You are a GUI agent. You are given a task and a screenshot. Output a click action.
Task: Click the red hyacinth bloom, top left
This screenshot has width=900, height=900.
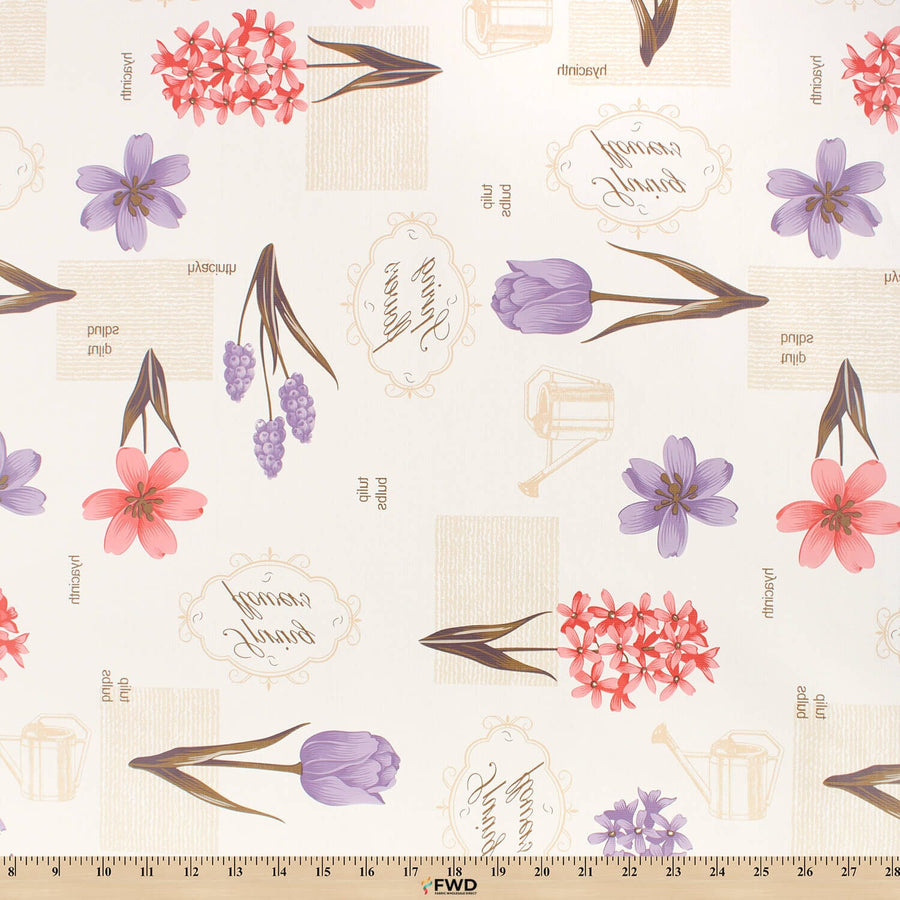(x=230, y=68)
